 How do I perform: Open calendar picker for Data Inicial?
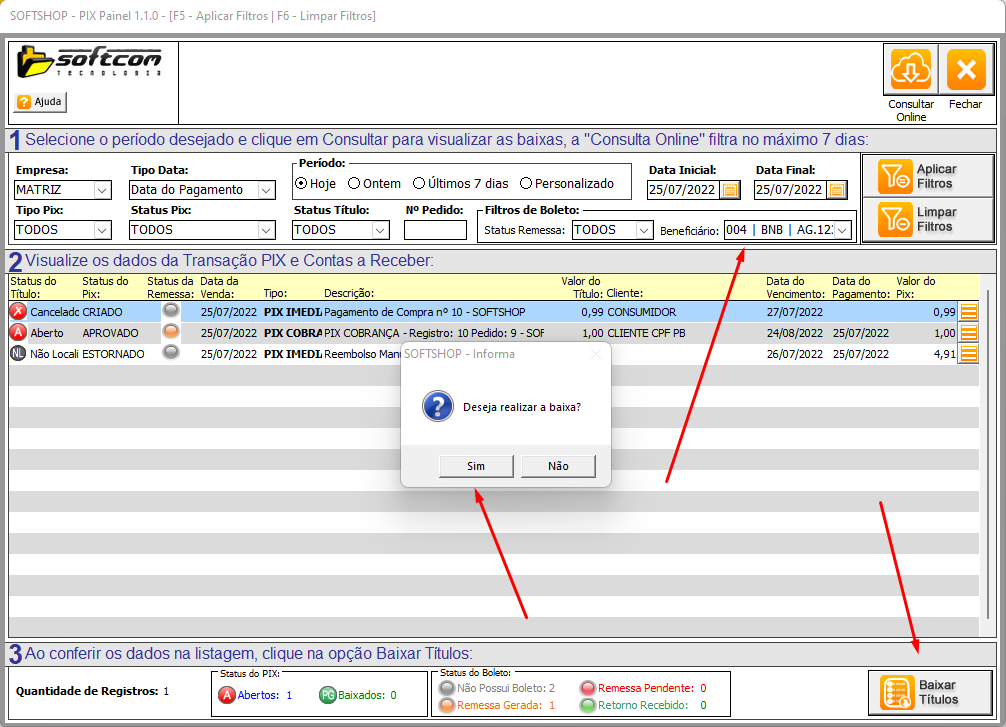click(730, 190)
